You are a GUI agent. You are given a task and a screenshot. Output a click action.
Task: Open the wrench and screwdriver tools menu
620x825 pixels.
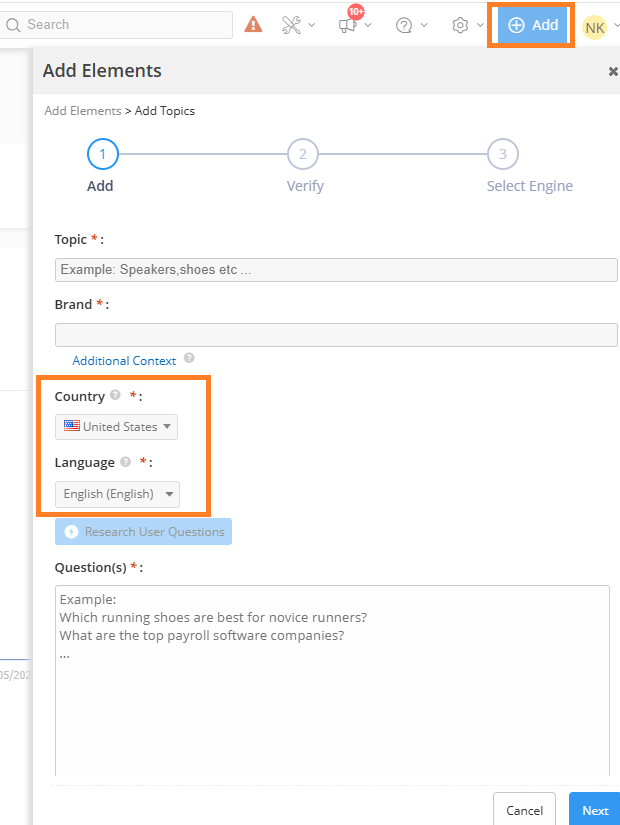(292, 25)
